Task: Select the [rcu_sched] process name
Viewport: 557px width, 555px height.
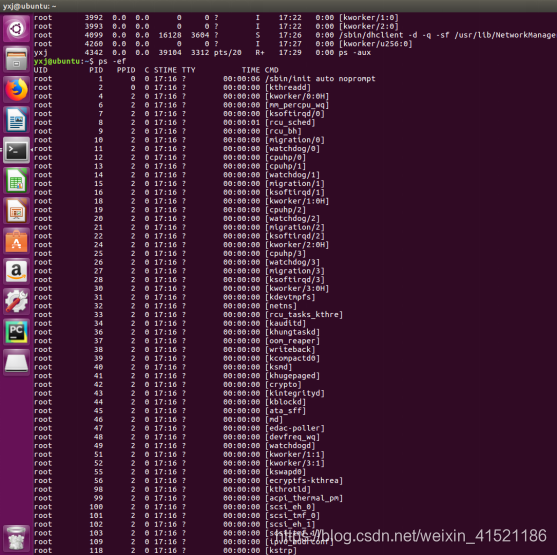Action: (290, 122)
